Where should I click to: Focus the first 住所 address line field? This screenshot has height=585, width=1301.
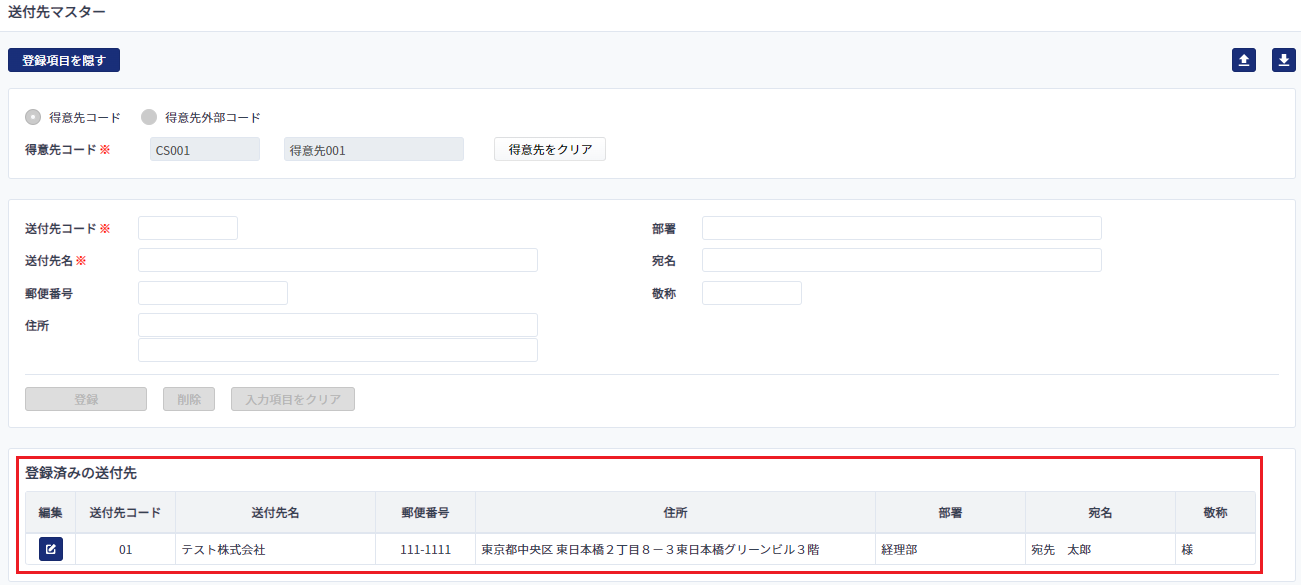pos(338,325)
